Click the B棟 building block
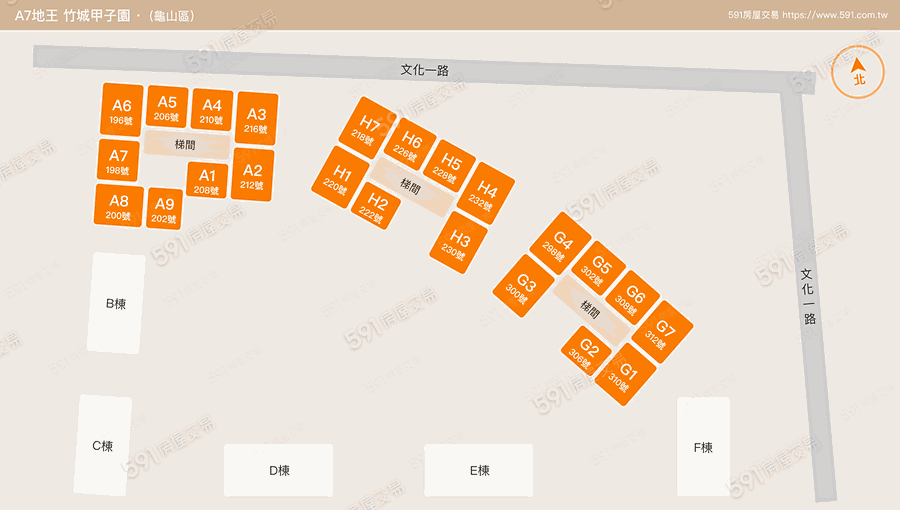Screen dimensions: 900x510 point(116,303)
